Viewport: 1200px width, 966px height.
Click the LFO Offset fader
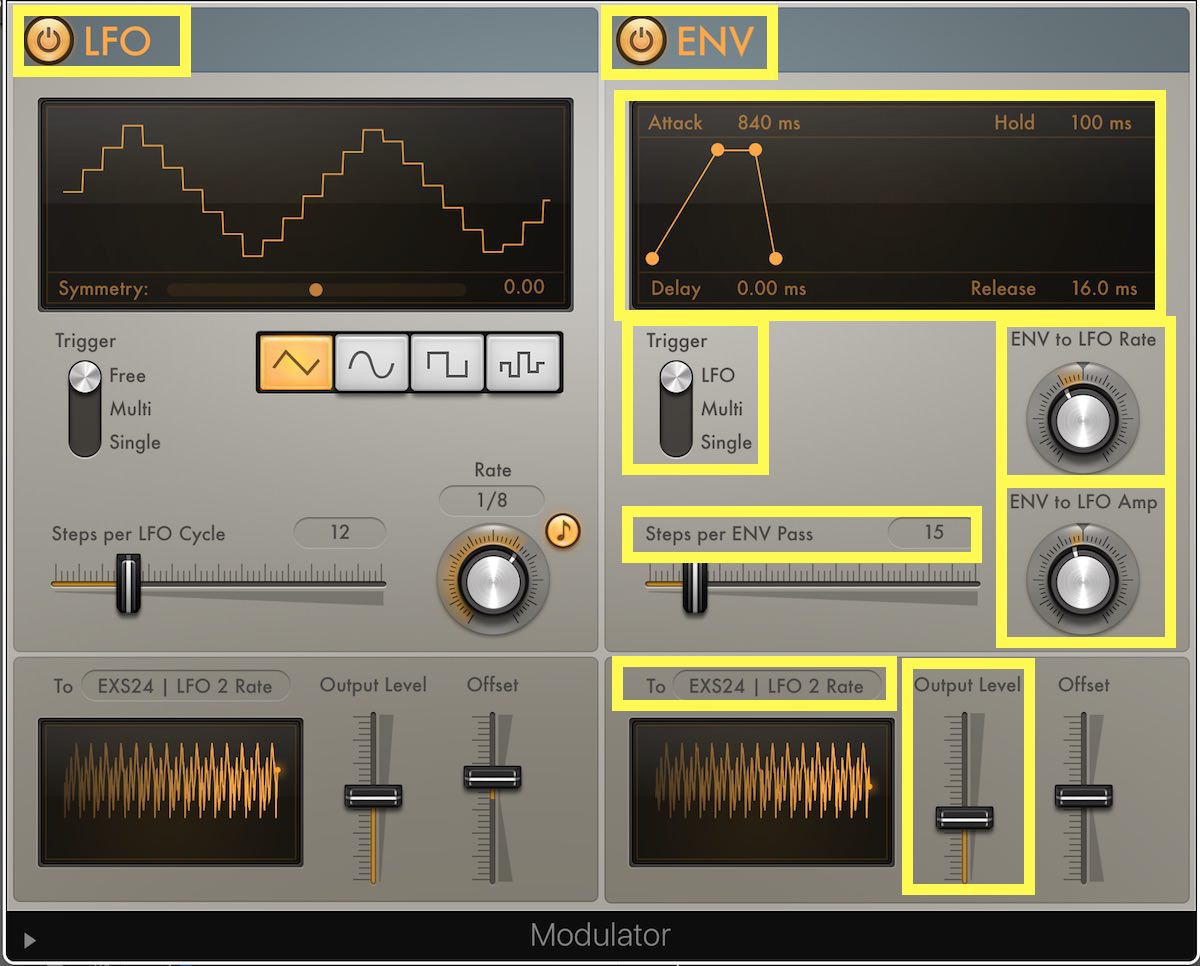coord(492,776)
